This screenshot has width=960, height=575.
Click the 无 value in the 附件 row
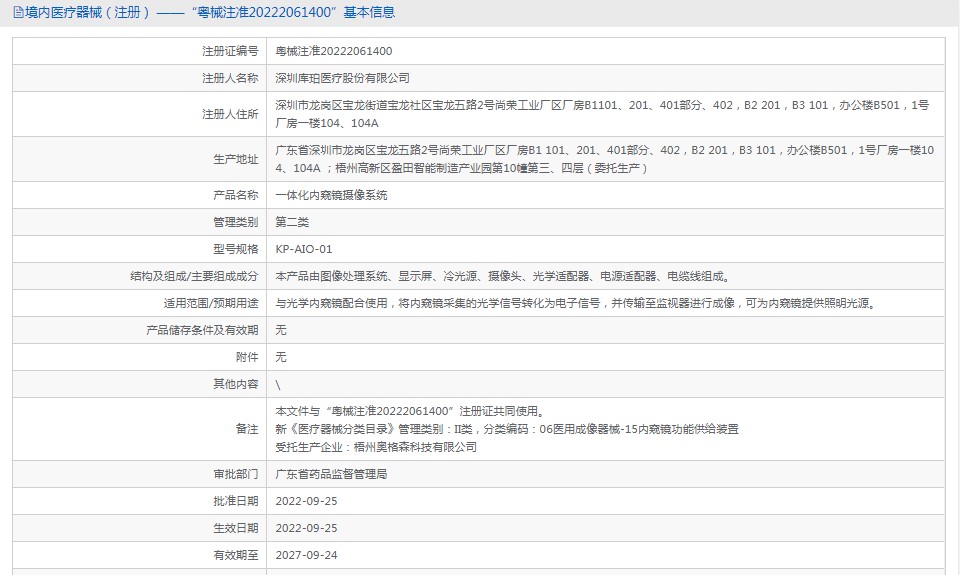pos(280,357)
